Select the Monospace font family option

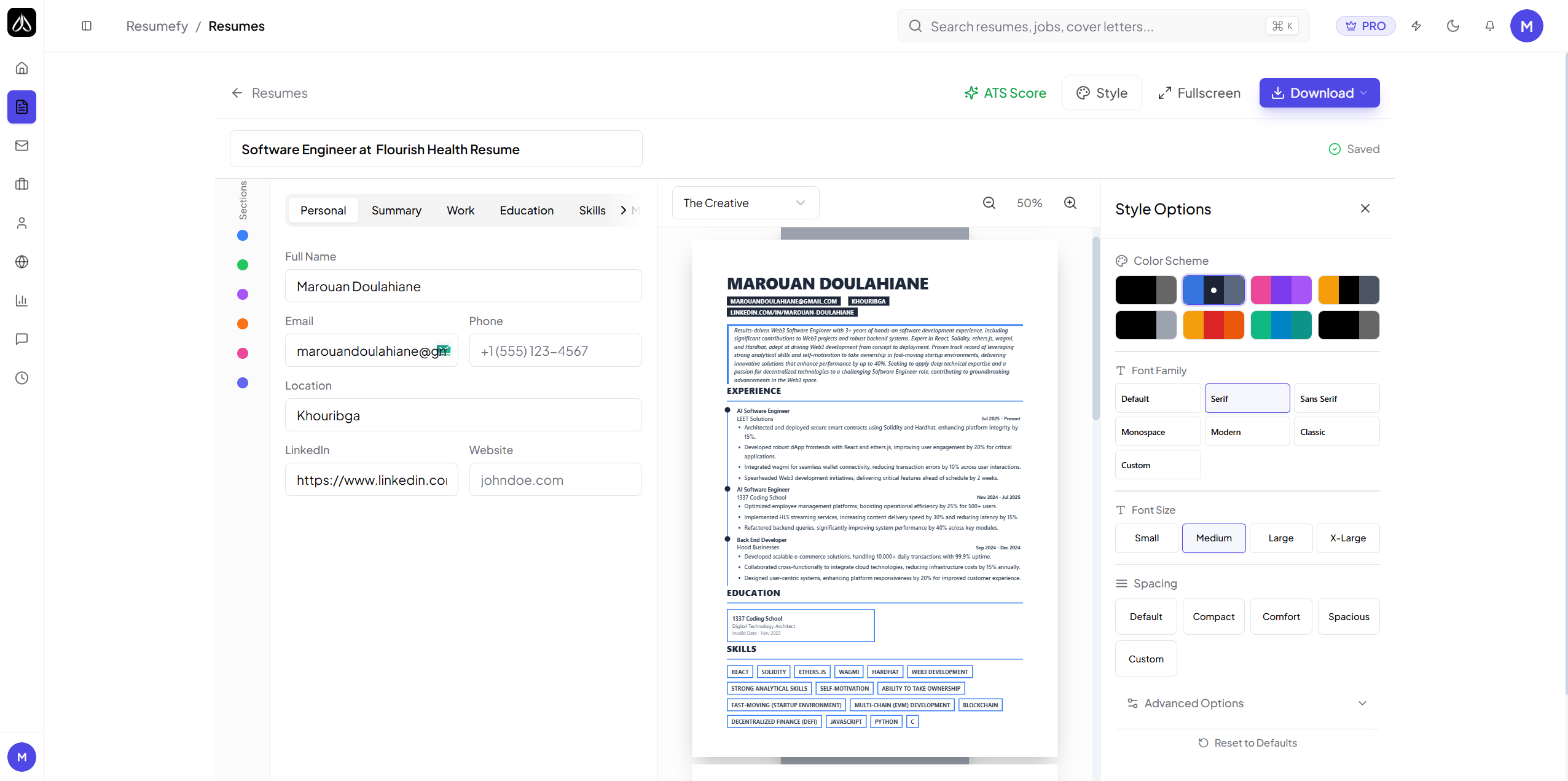(1157, 432)
